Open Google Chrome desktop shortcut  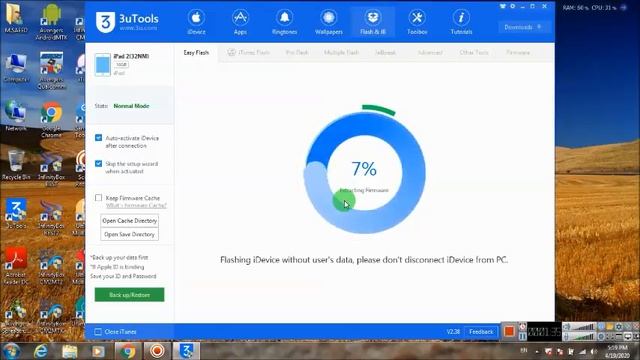51,120
